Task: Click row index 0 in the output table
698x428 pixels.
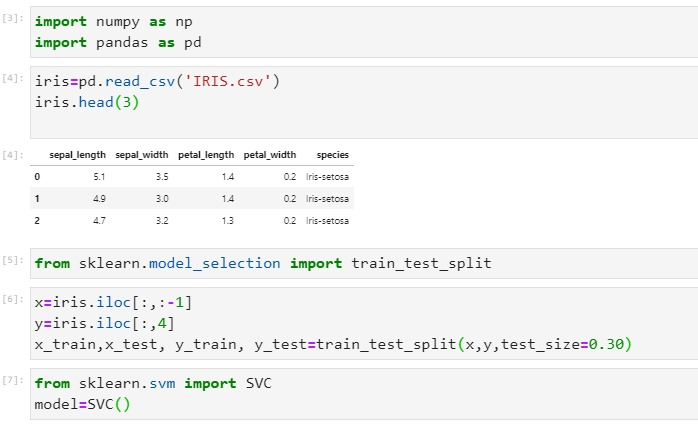Action: (x=37, y=177)
